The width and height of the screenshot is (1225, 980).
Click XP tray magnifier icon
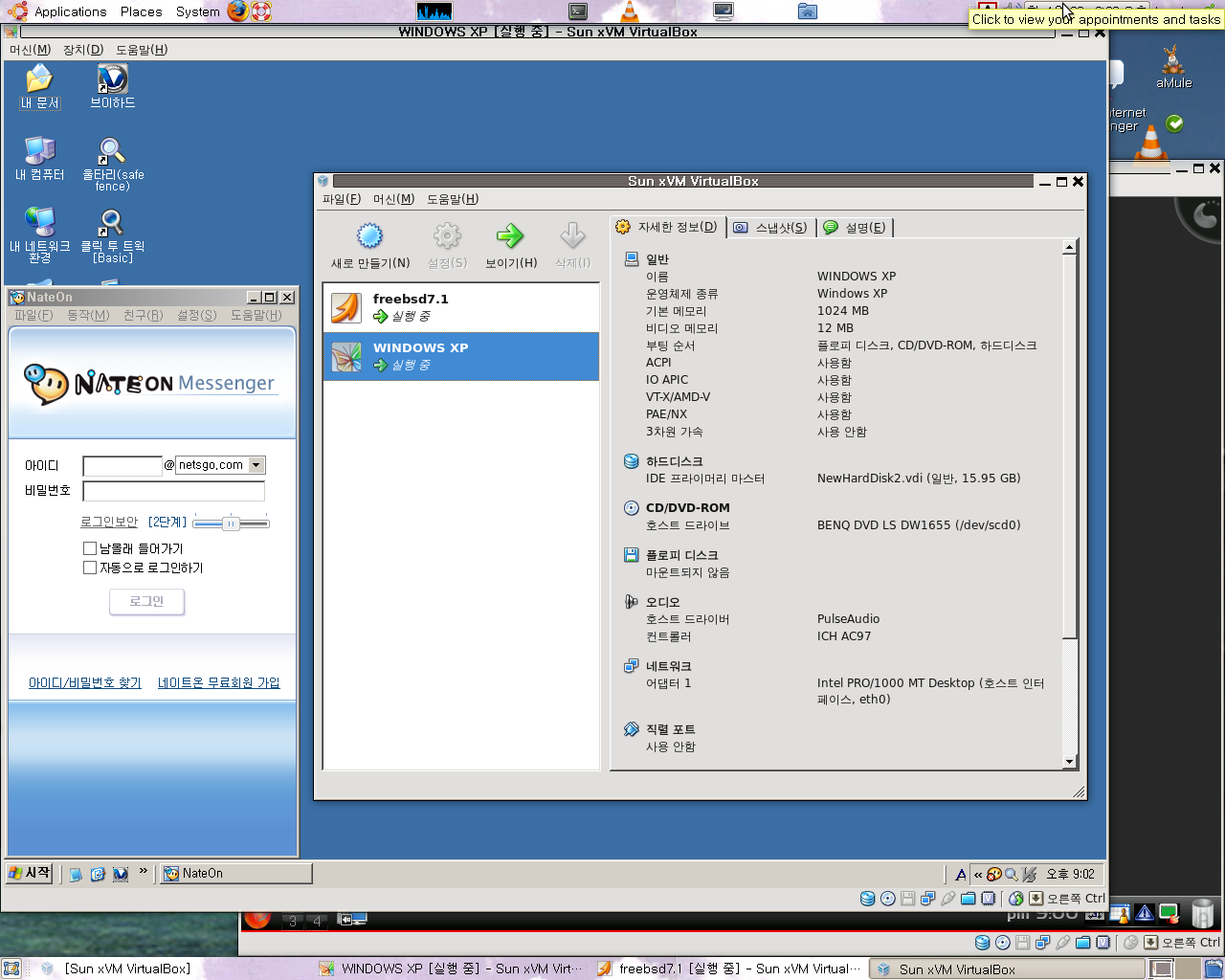[1011, 874]
